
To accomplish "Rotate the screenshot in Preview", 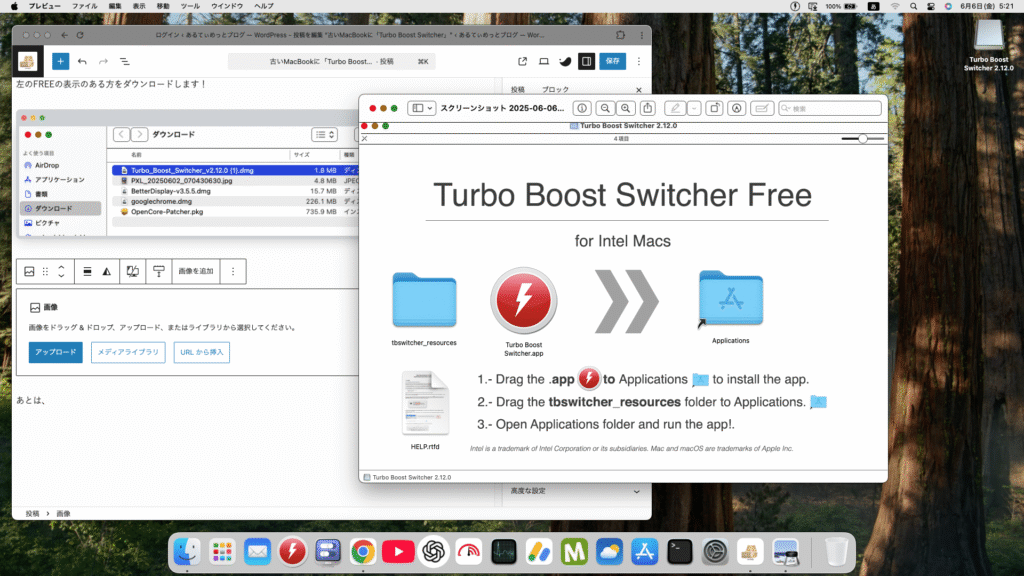I will [x=714, y=108].
